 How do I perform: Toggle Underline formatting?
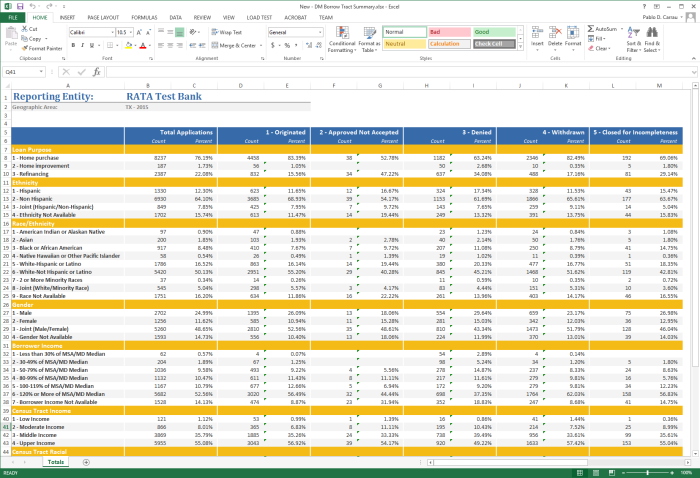[x=92, y=46]
